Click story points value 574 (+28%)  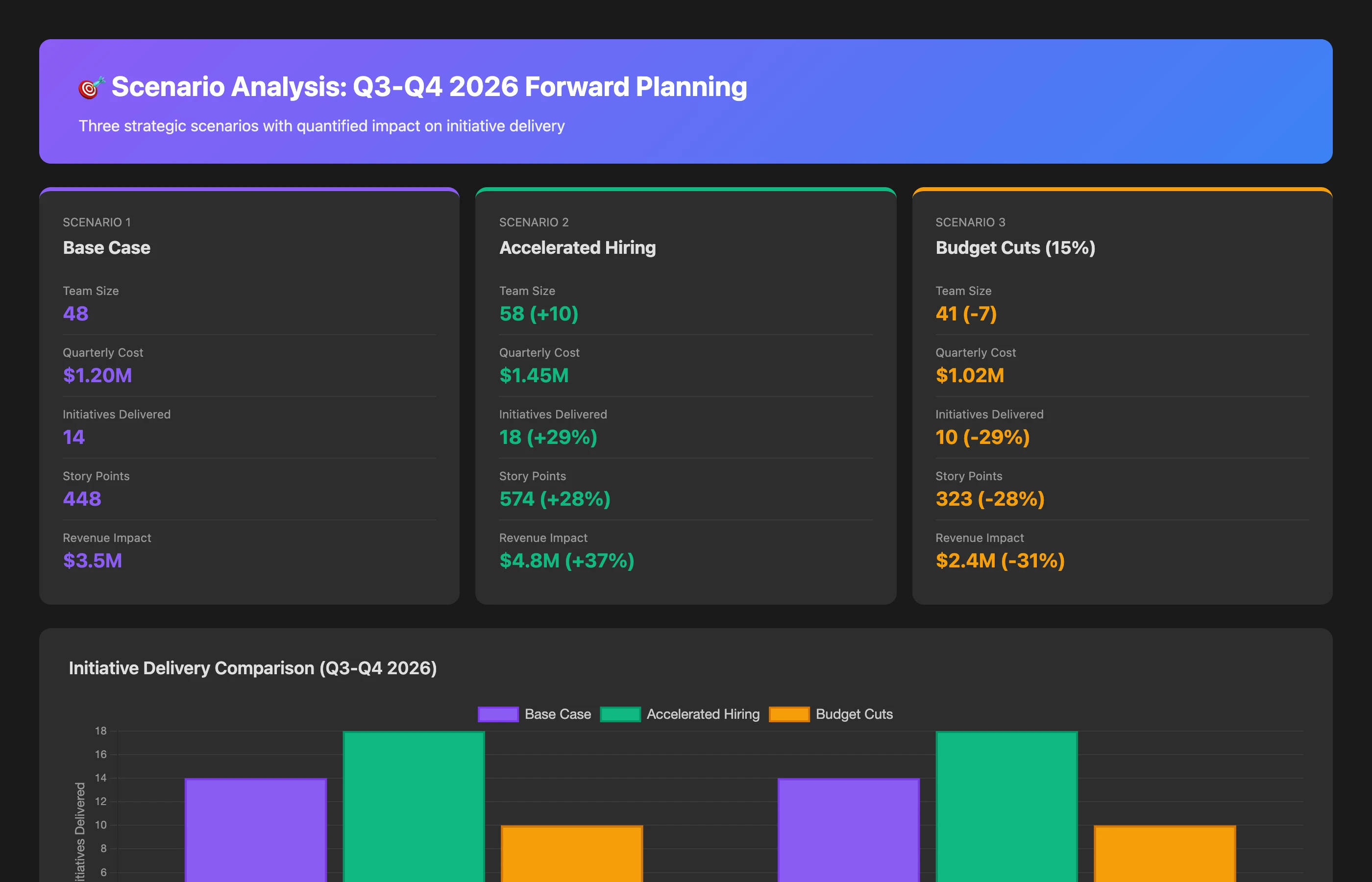[x=555, y=499]
